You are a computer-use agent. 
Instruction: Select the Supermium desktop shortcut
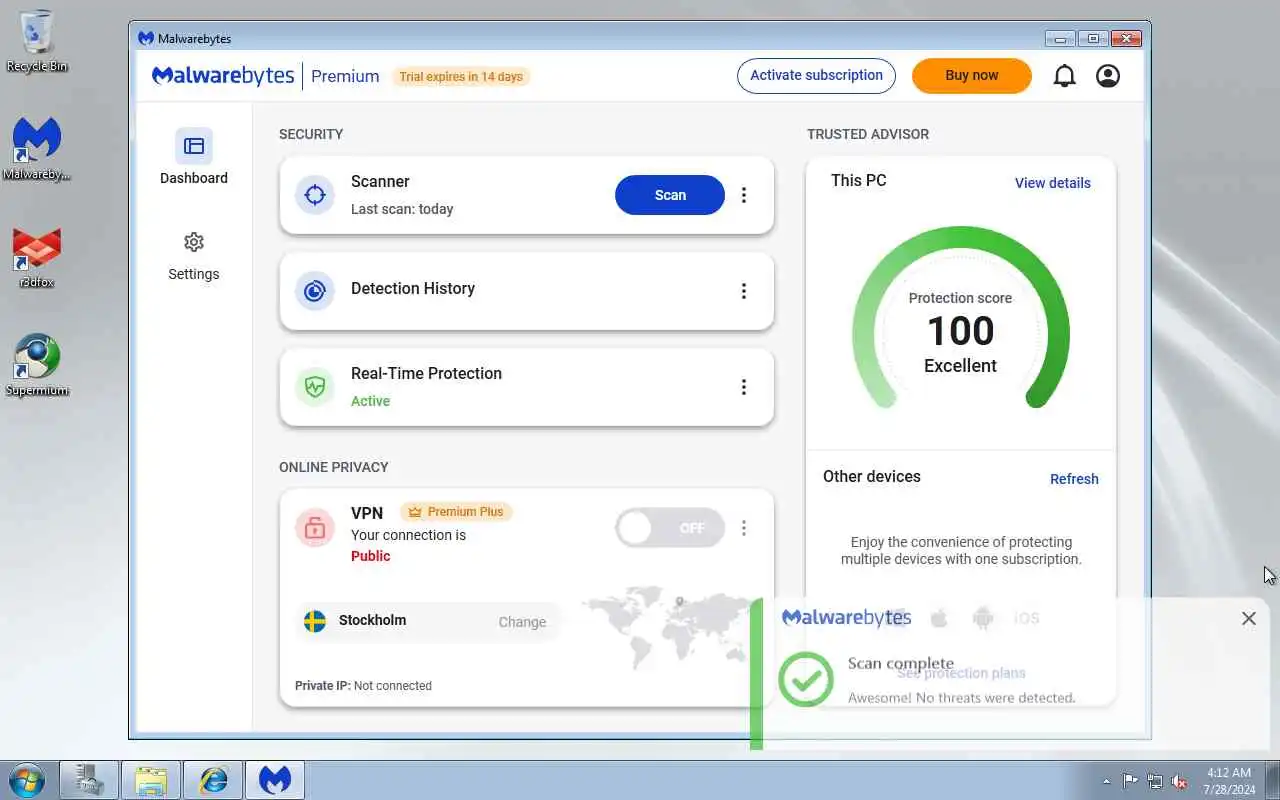pyautogui.click(x=37, y=365)
